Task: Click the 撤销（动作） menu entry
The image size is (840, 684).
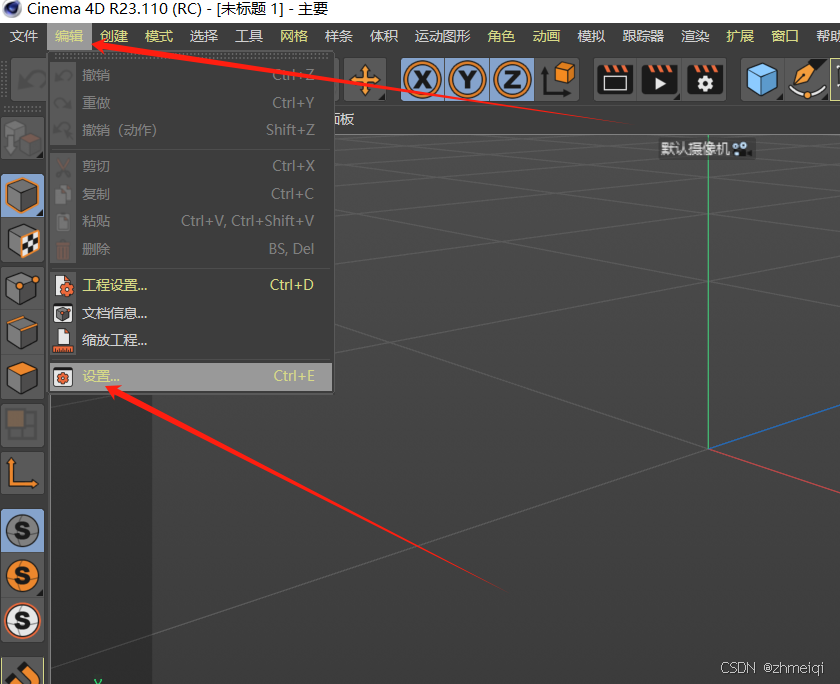Action: [x=191, y=130]
